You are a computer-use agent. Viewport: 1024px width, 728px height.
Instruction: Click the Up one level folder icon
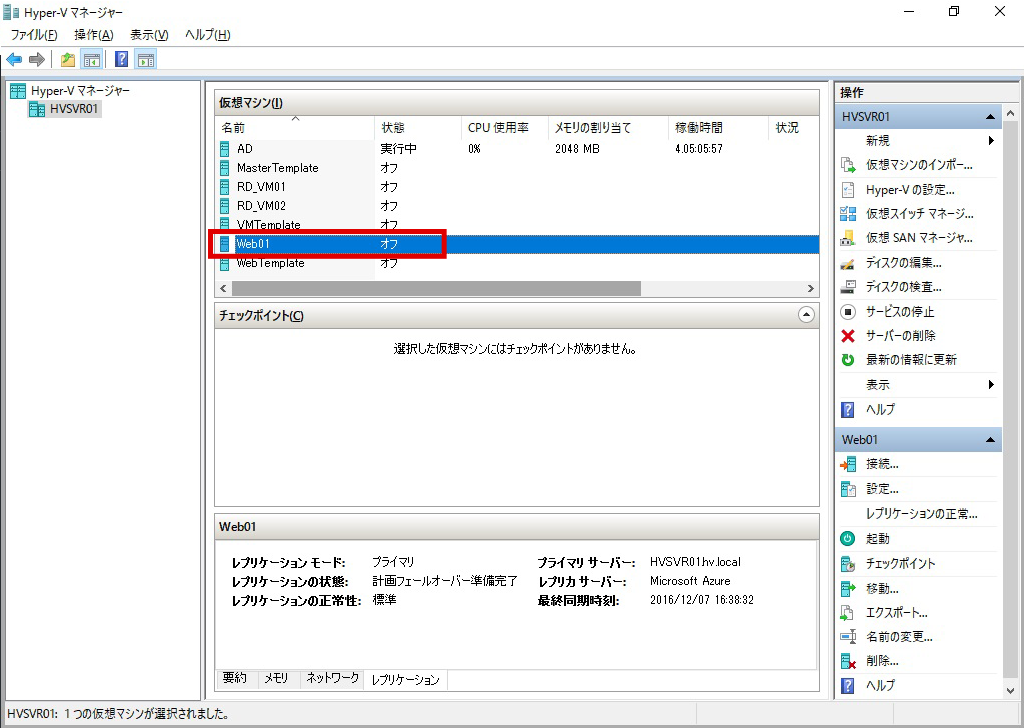click(x=68, y=60)
